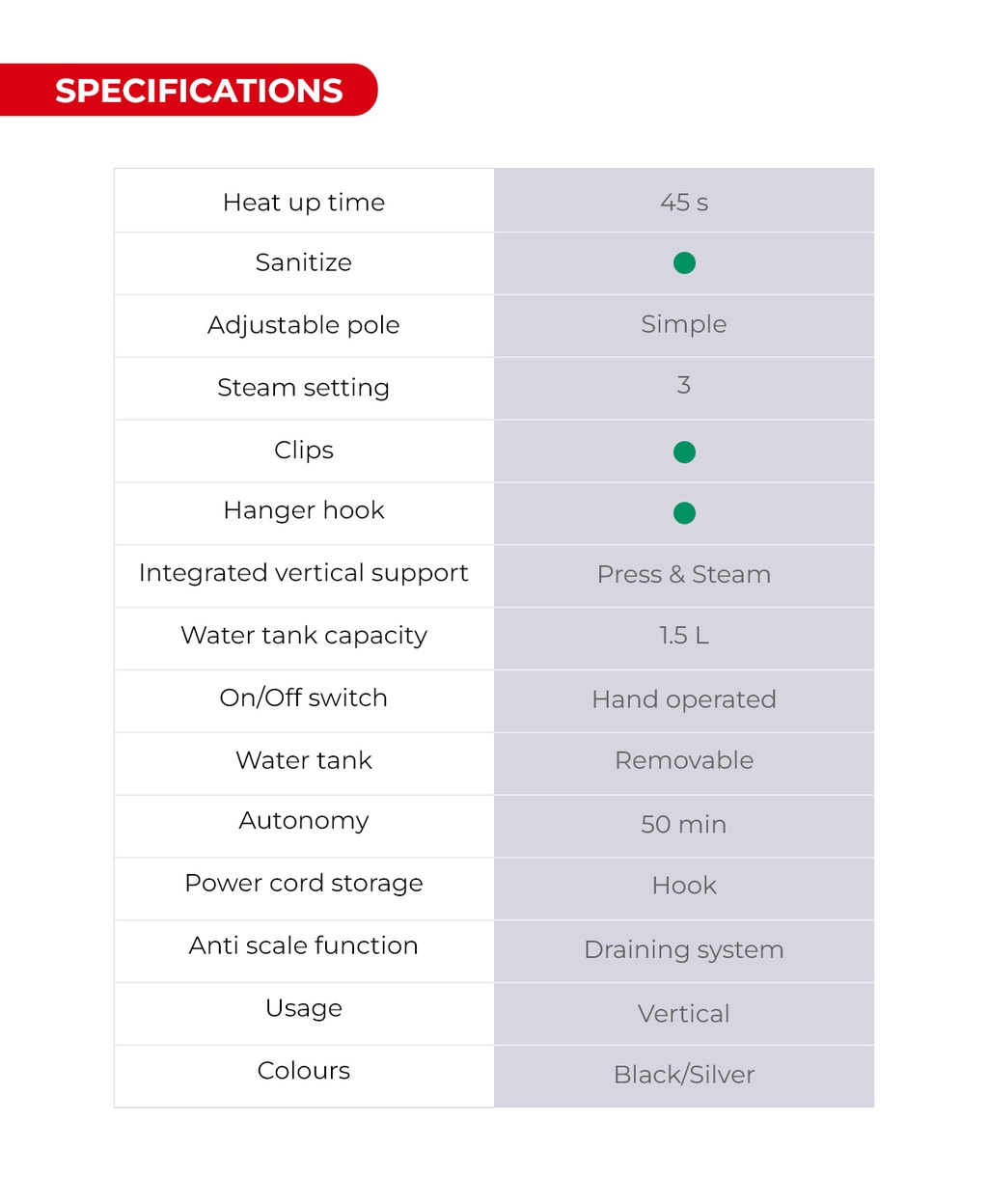Select the Steam setting label
988x1204 pixels.
click(x=304, y=388)
